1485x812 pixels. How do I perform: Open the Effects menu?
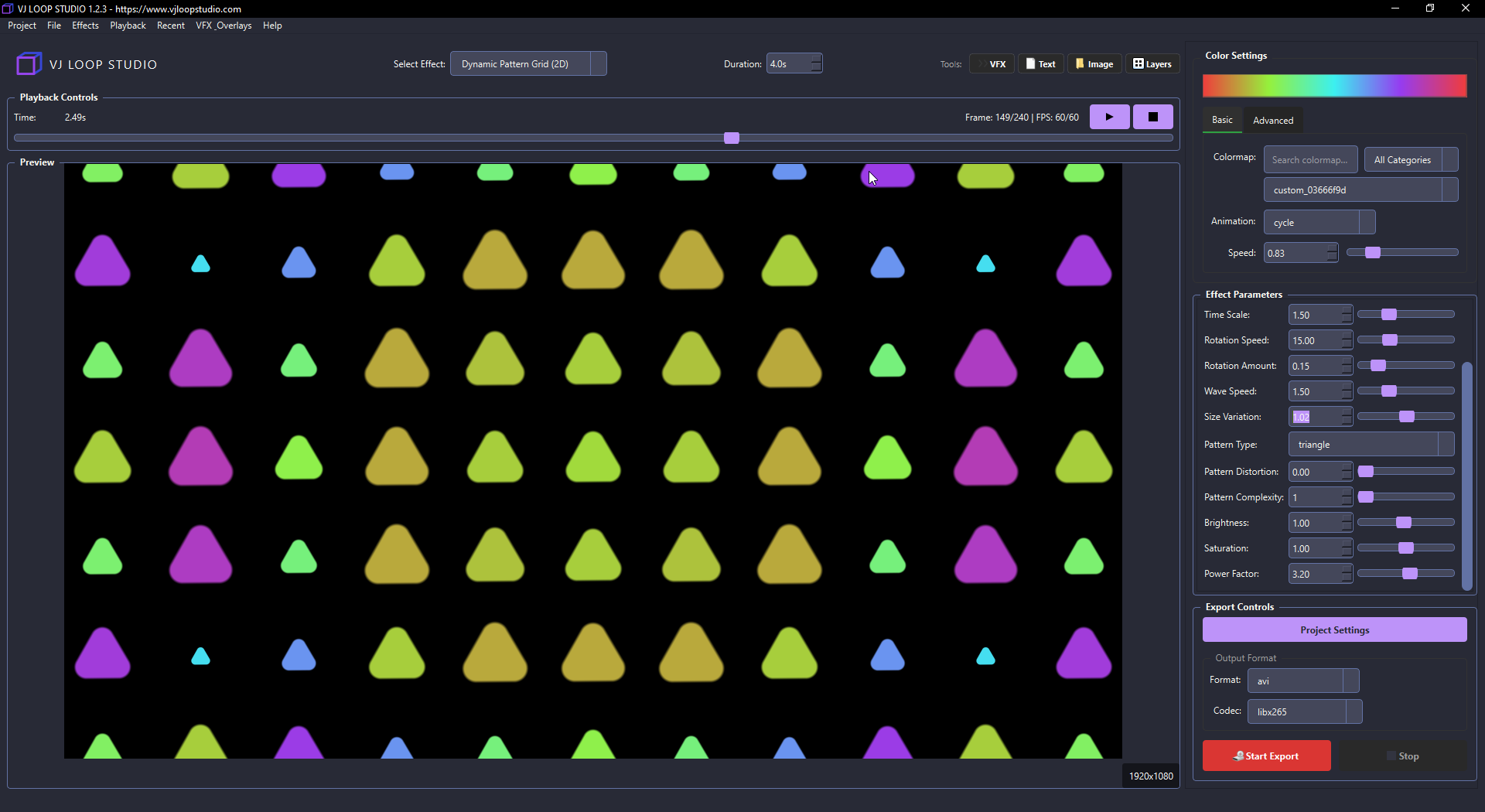(85, 26)
